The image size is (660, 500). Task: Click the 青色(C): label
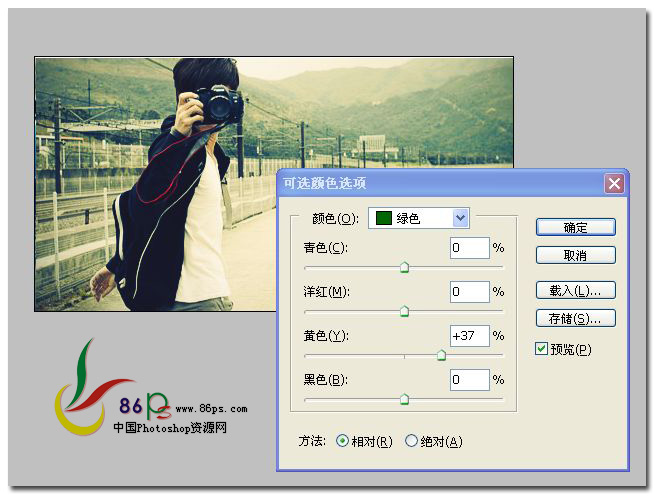click(x=325, y=248)
